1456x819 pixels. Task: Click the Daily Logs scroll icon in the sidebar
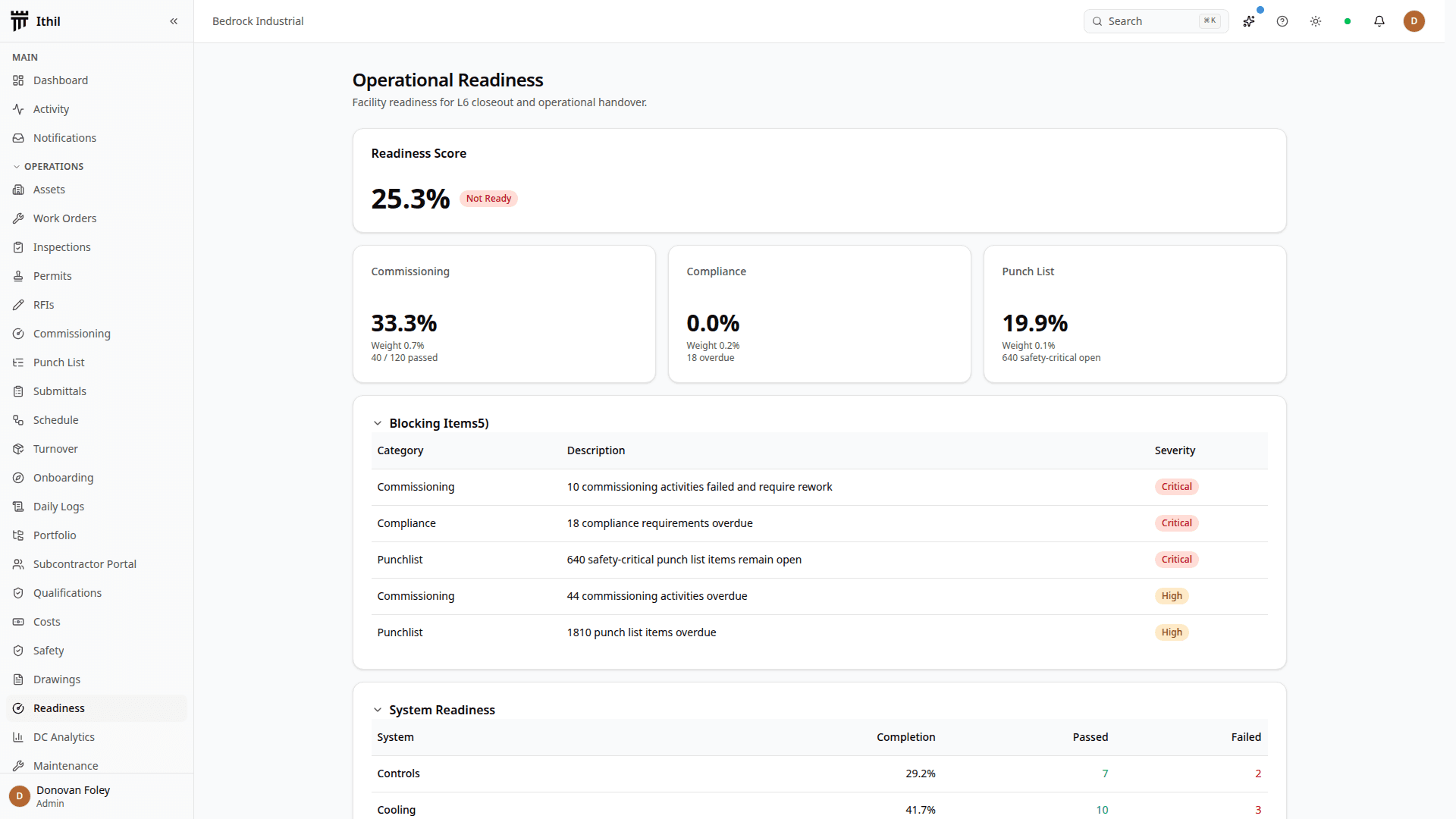(x=18, y=507)
